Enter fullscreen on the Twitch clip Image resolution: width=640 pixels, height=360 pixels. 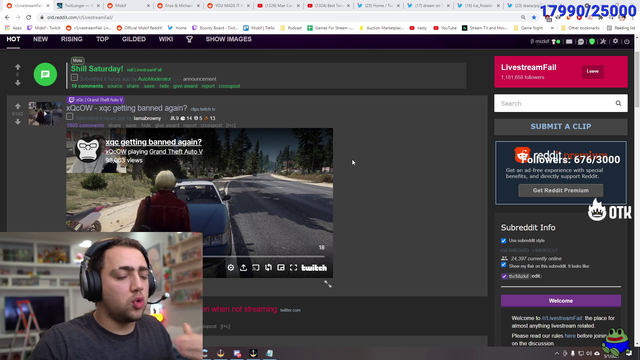point(293,268)
